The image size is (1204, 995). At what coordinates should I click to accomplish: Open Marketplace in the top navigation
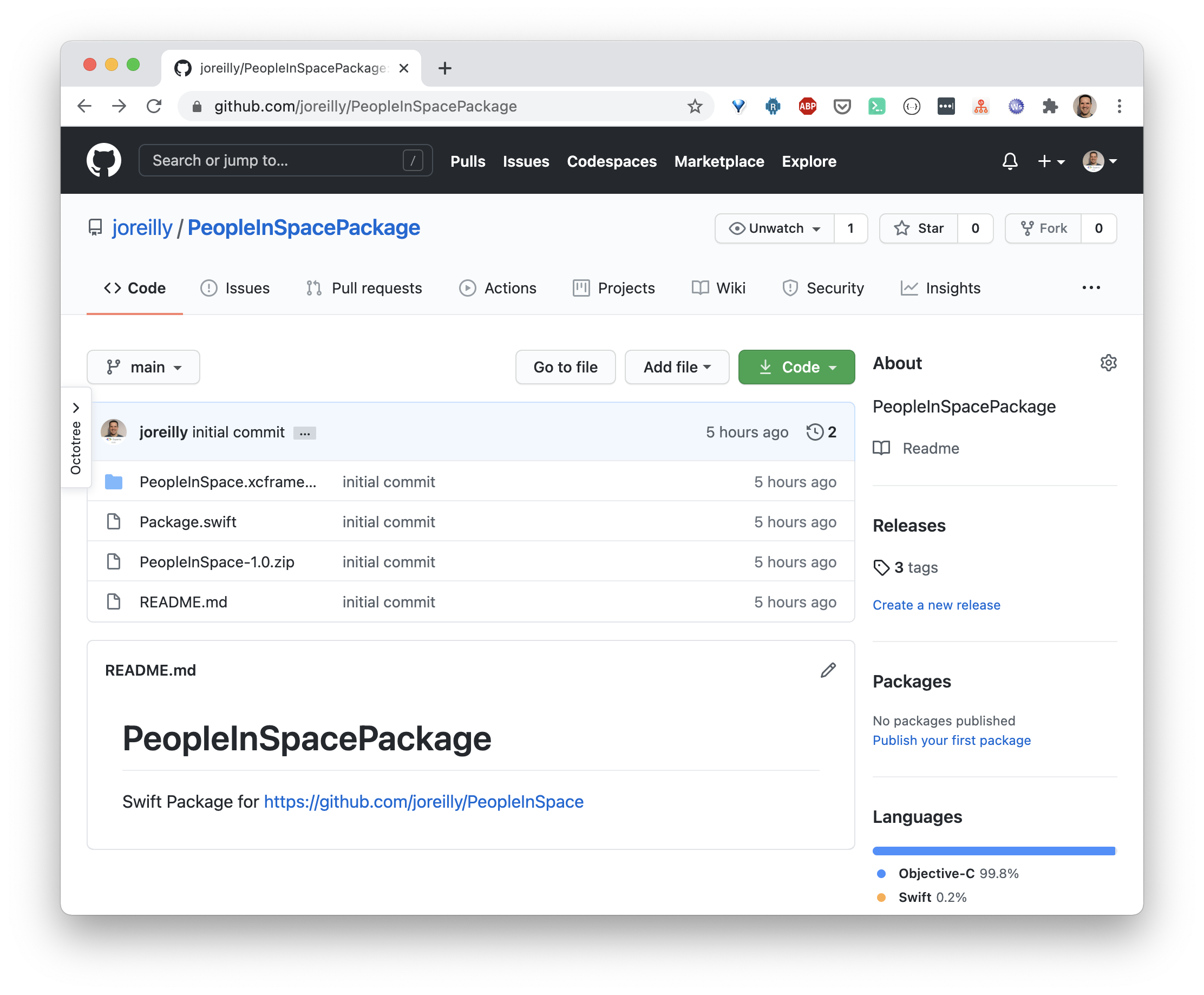[718, 162]
